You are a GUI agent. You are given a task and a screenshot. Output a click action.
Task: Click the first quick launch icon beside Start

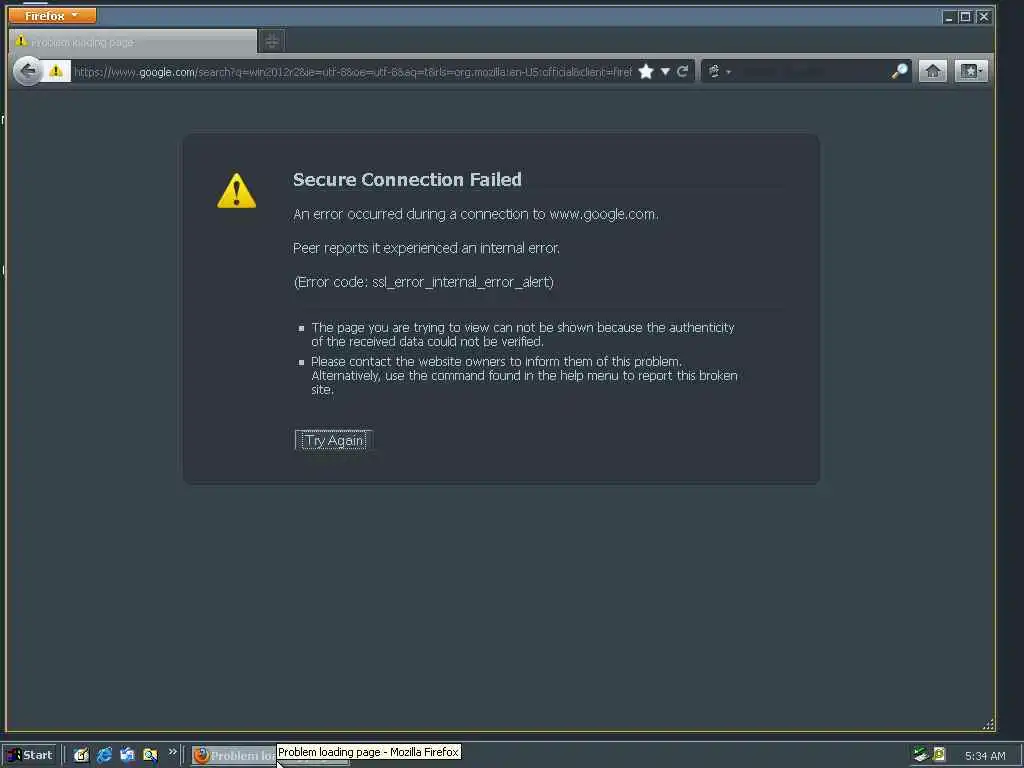pyautogui.click(x=81, y=756)
